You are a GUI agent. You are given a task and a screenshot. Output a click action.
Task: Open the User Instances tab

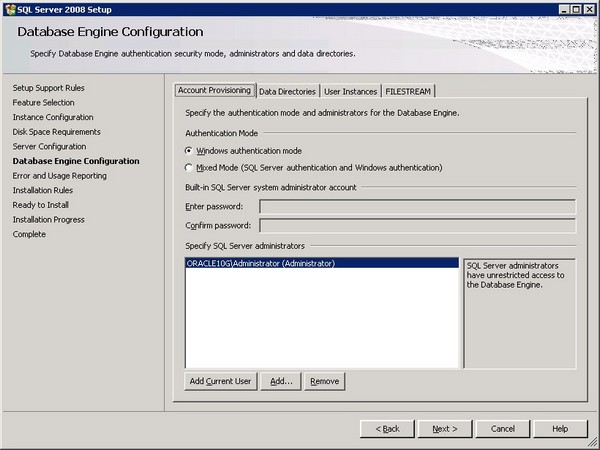click(x=351, y=91)
